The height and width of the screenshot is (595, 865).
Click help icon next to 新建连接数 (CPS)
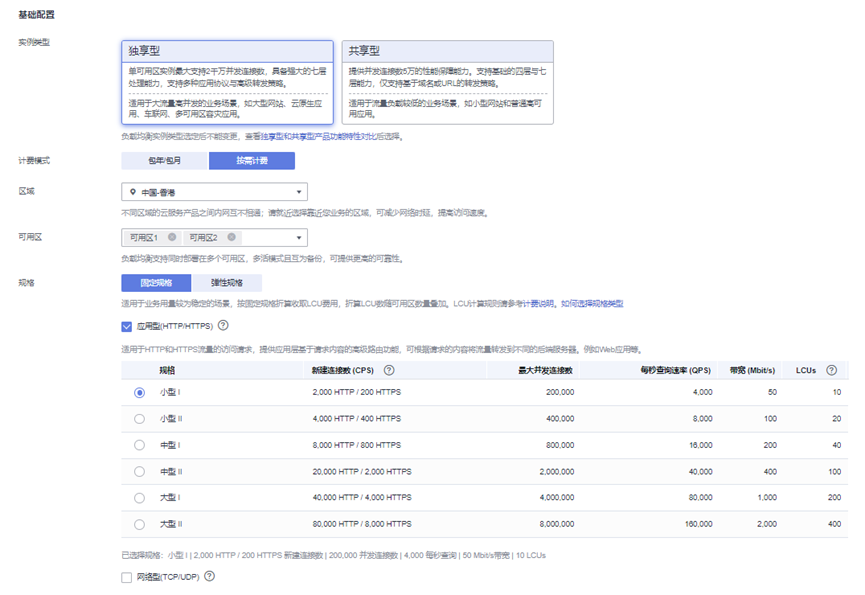point(389,370)
